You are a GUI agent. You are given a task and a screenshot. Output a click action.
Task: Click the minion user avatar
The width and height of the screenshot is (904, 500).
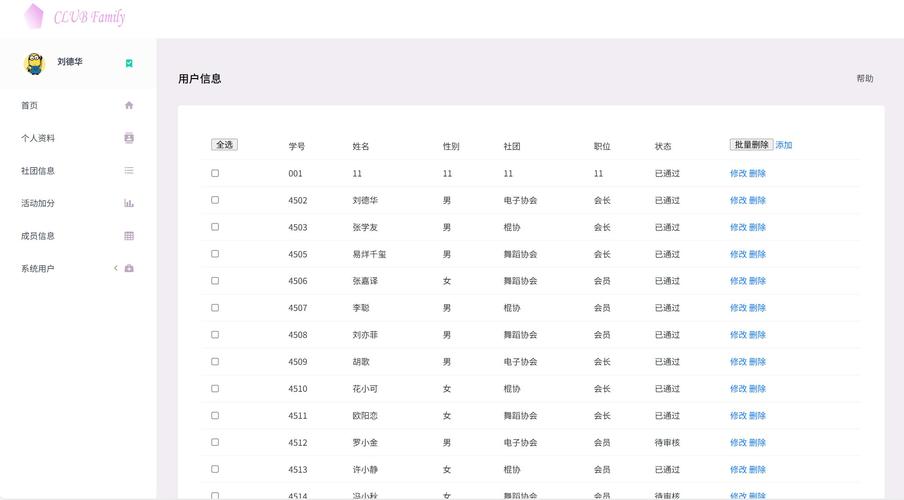tap(35, 63)
